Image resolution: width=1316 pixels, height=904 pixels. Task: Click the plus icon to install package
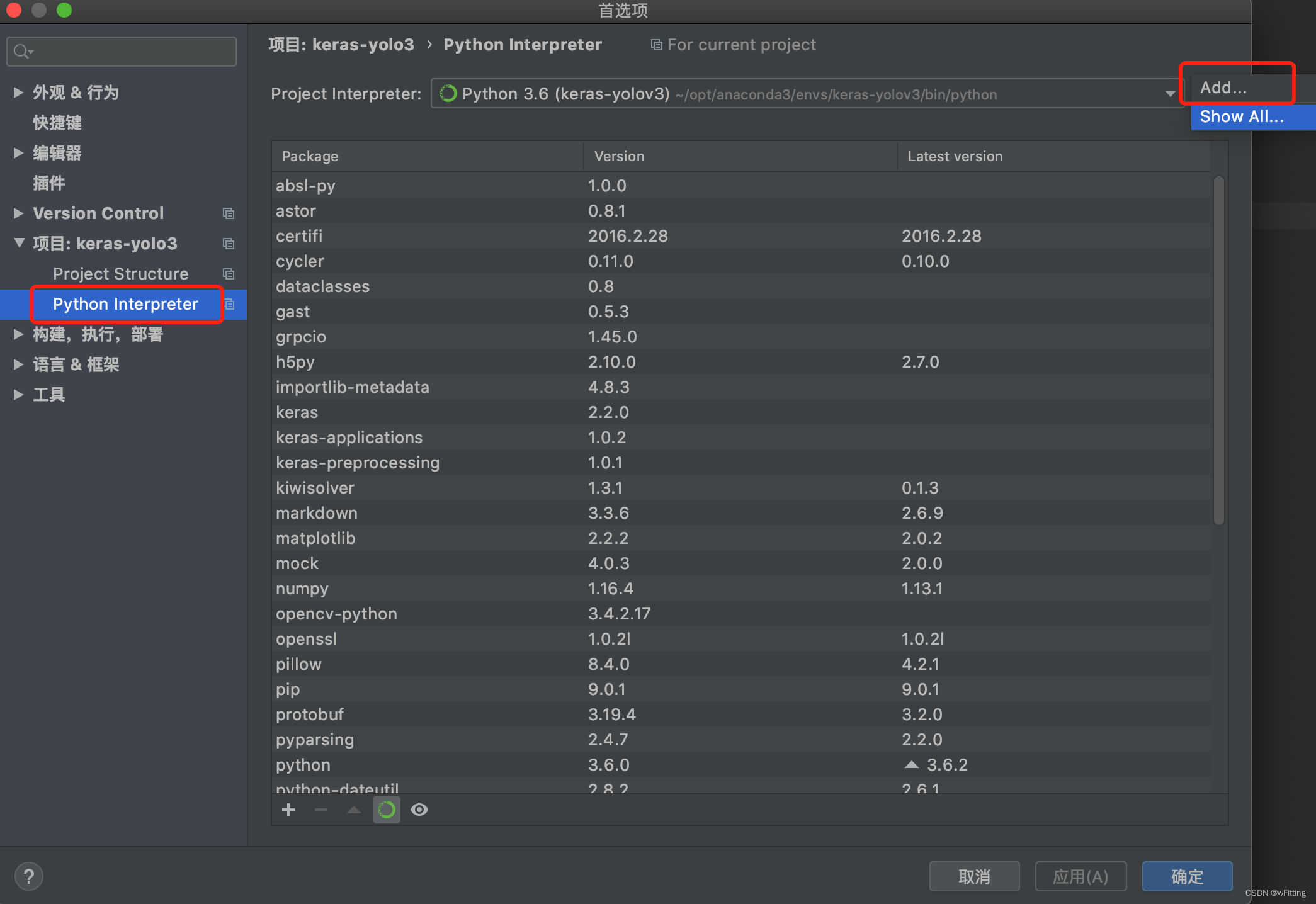288,810
